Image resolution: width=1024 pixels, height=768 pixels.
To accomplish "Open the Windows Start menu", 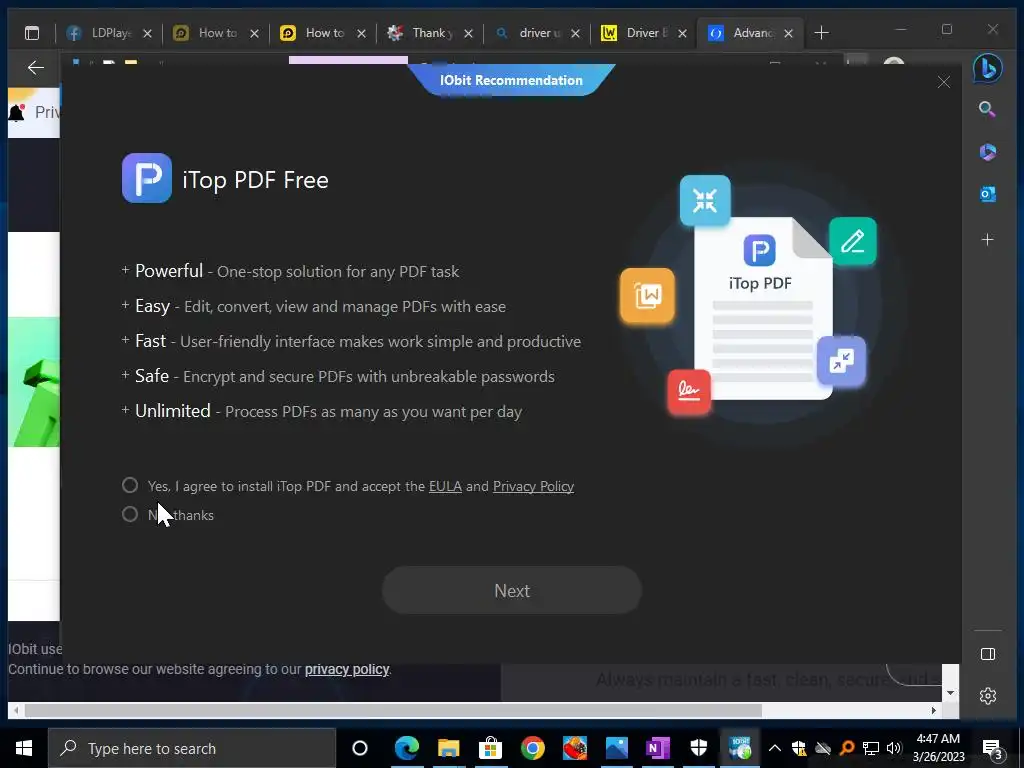I will [24, 748].
